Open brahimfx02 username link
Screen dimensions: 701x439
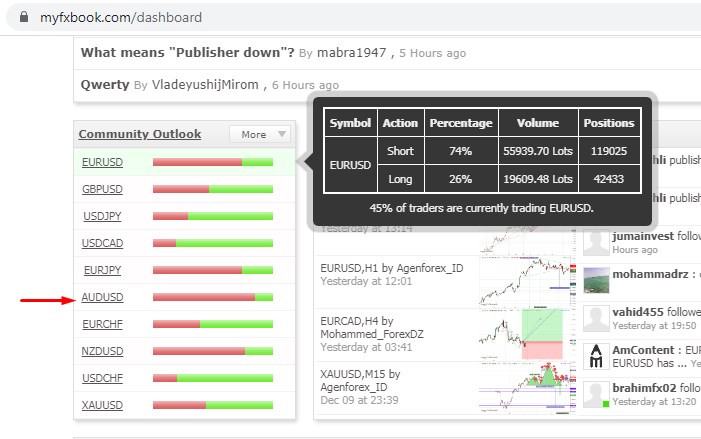pyautogui.click(x=644, y=388)
